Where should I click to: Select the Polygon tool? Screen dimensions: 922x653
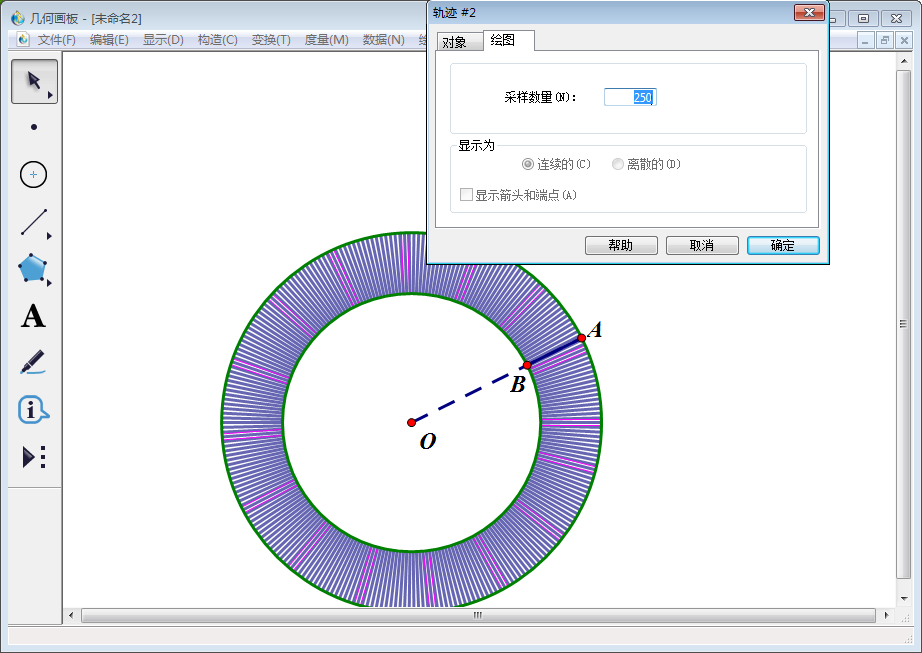(32, 269)
